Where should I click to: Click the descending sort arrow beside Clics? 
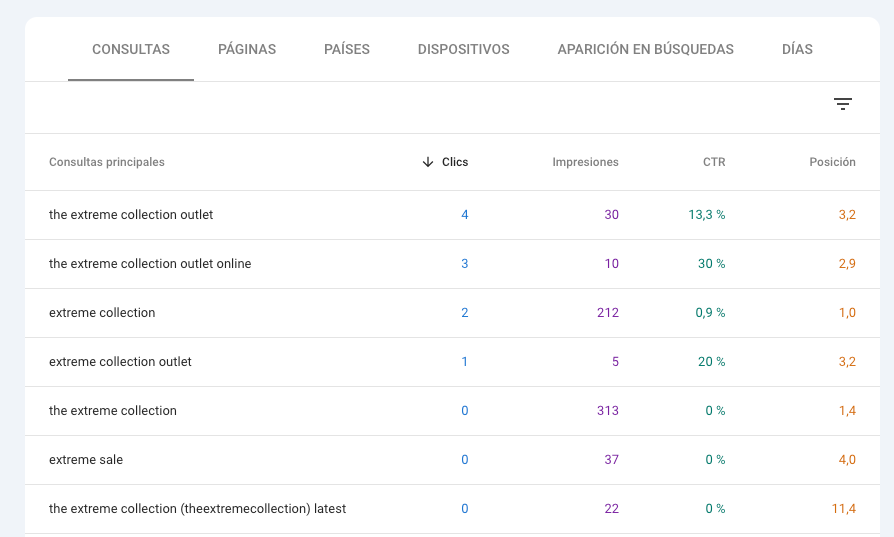click(x=428, y=162)
